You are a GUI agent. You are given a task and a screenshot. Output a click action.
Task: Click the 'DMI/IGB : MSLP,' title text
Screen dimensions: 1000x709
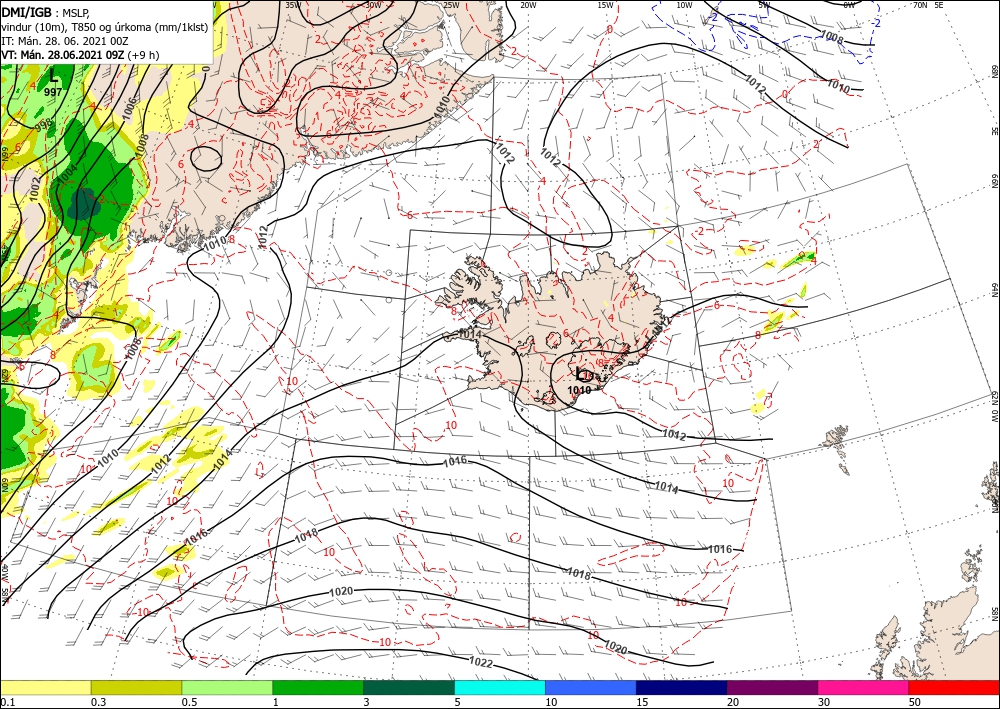point(46,12)
